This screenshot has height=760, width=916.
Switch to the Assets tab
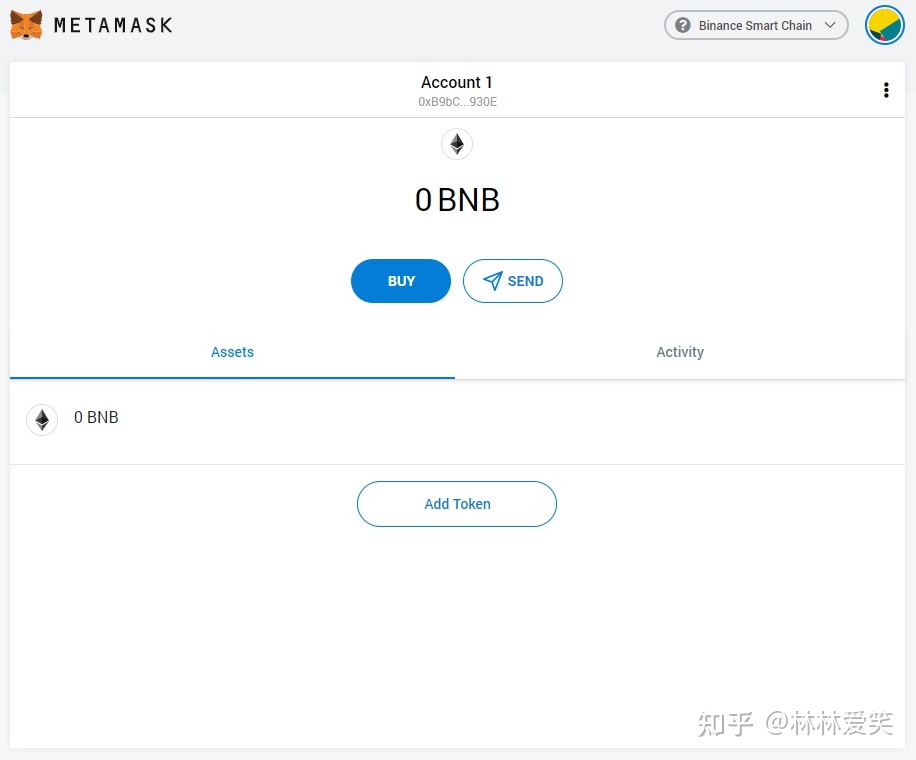pyautogui.click(x=233, y=352)
